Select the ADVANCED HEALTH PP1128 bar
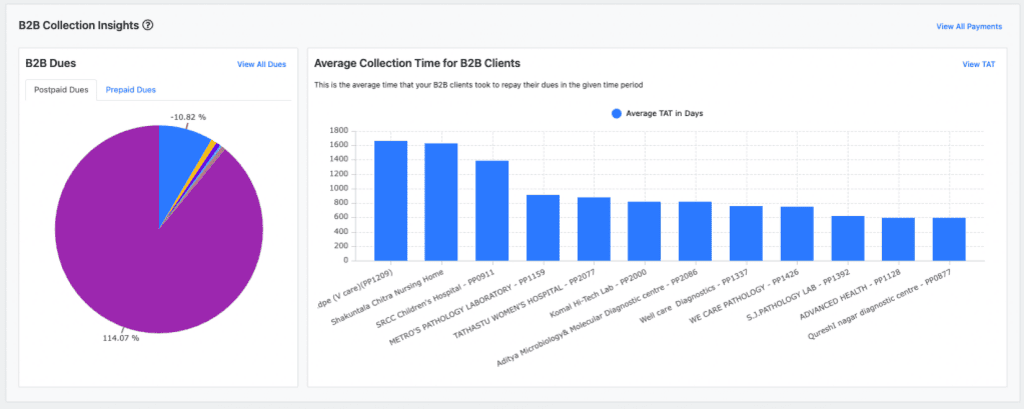 pos(898,238)
